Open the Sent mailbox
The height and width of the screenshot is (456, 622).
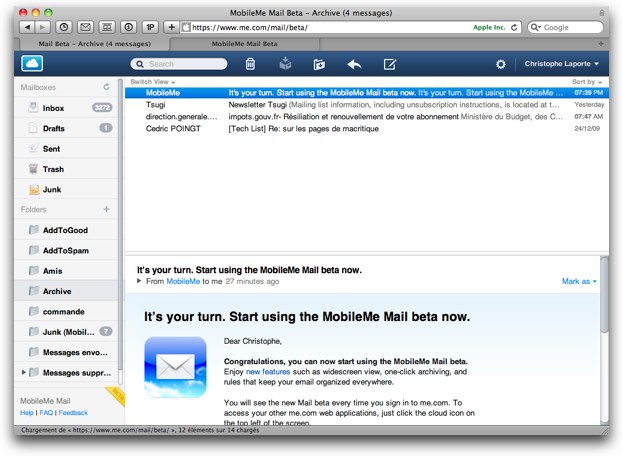[x=66, y=149]
